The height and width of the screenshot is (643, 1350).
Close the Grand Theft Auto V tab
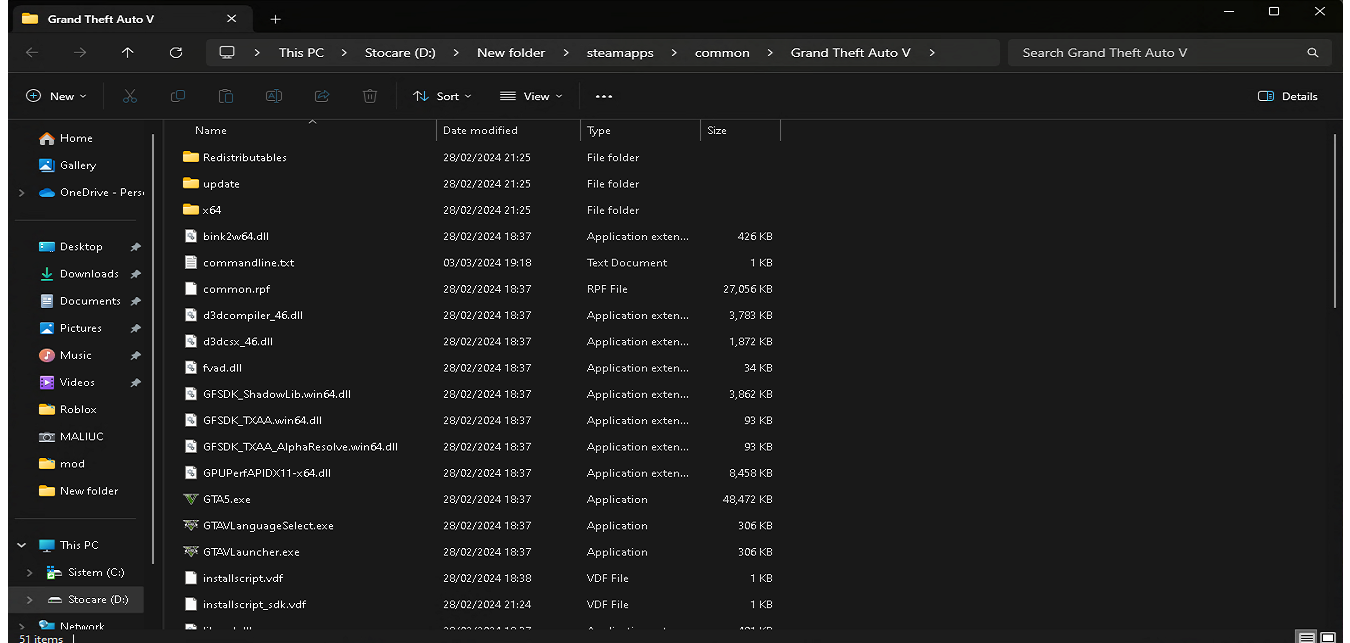pyautogui.click(x=231, y=19)
